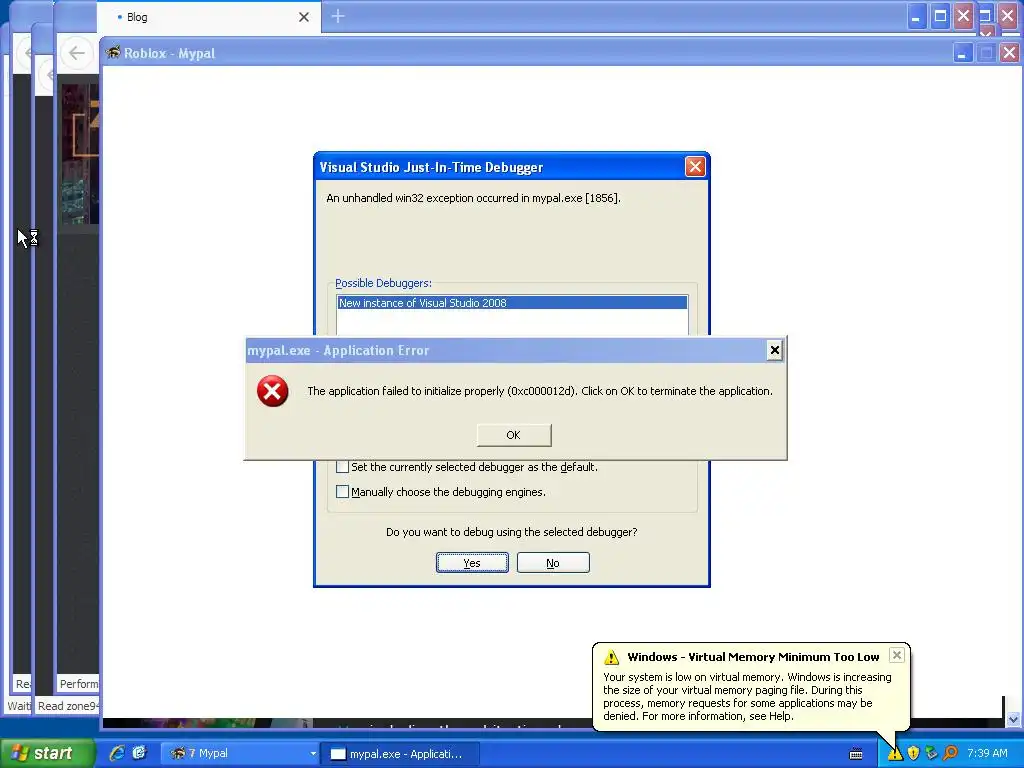This screenshot has height=768, width=1024.
Task: Click the second Quick Launch browser icon
Action: (x=139, y=753)
